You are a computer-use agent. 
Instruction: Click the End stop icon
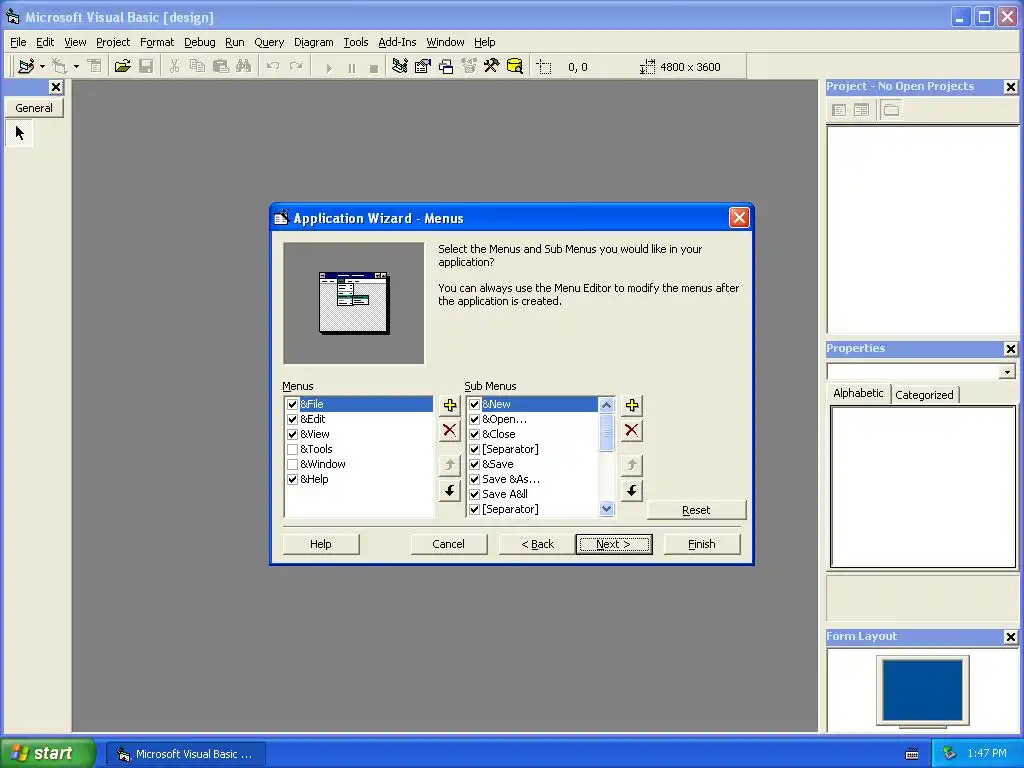coord(374,67)
